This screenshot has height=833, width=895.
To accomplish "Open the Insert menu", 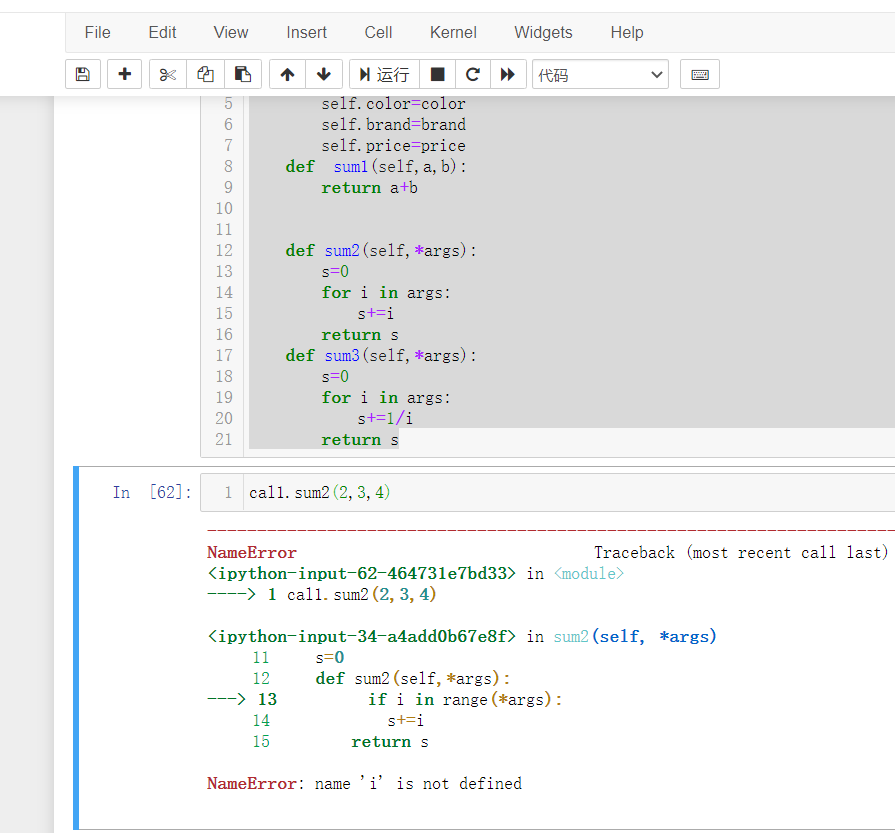I will tap(307, 33).
